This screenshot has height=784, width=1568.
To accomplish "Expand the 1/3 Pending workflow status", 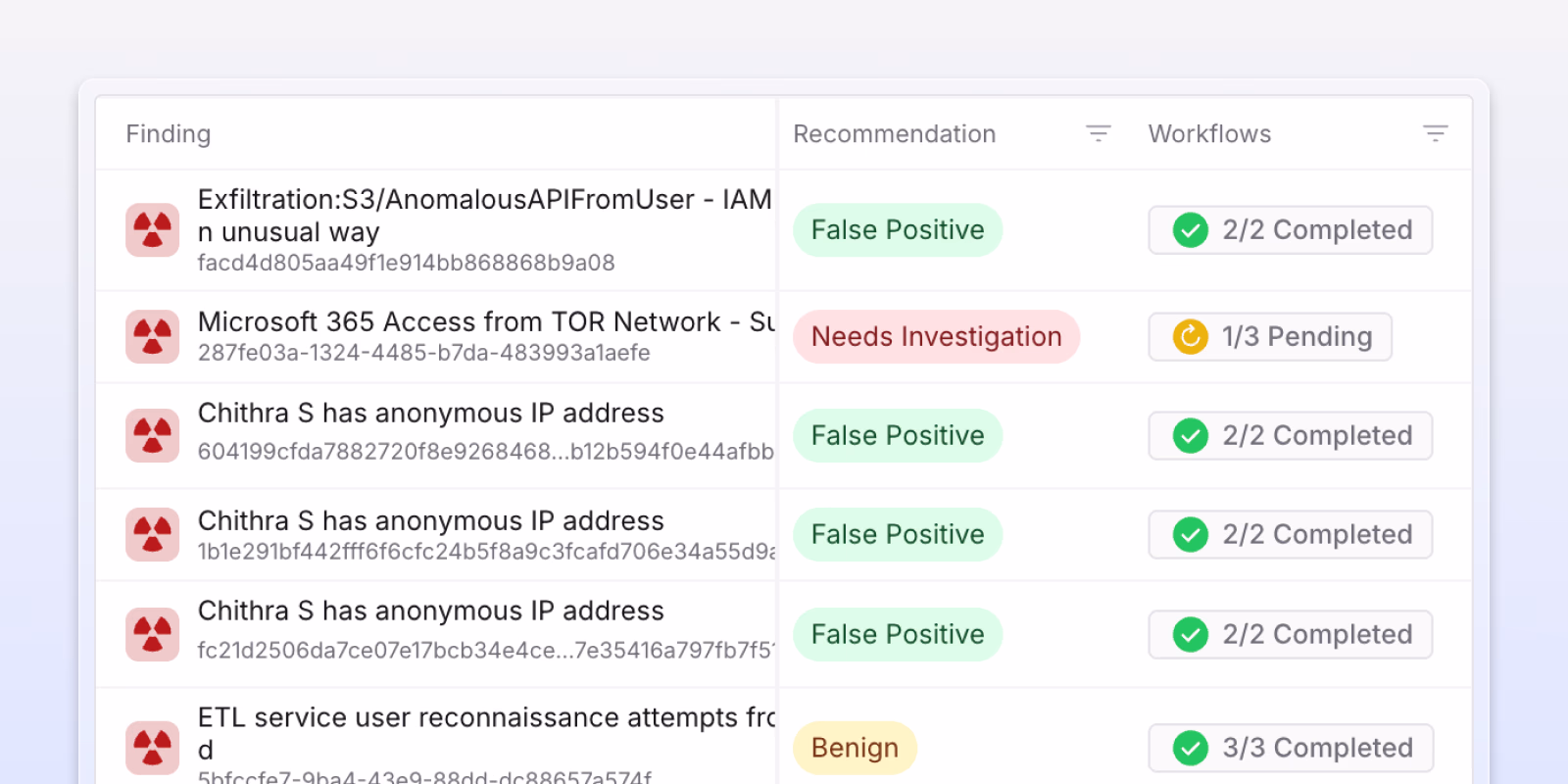I will pos(1270,336).
